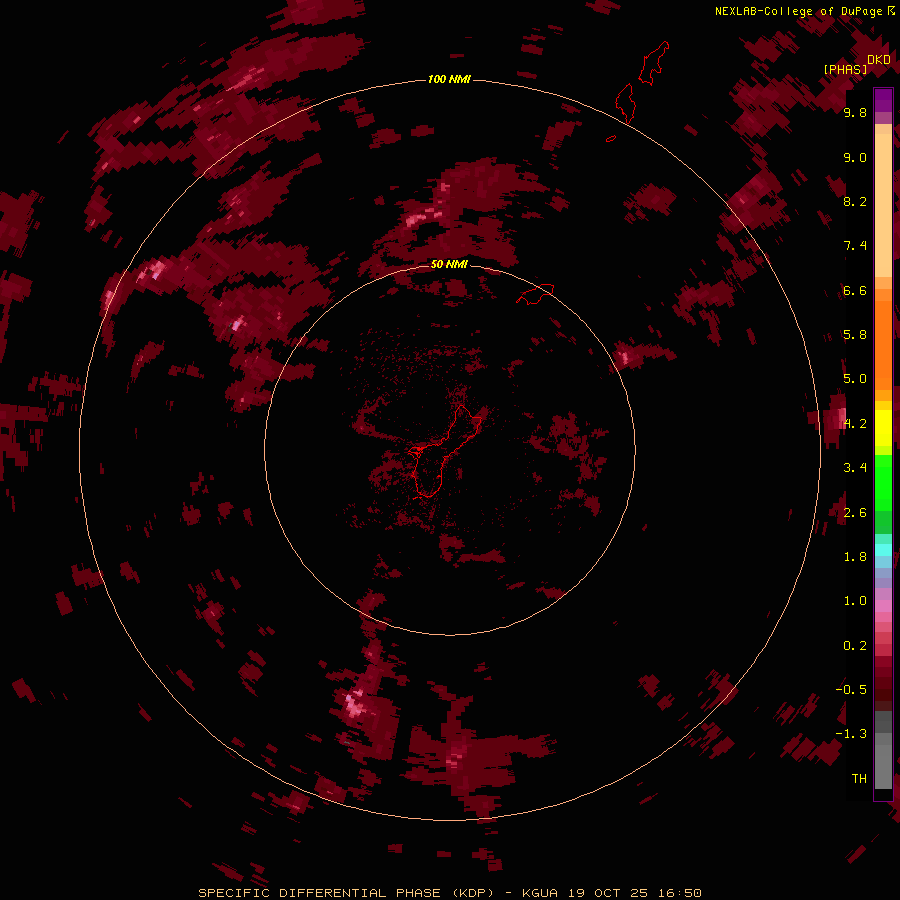Click the 7.4 scale label
The image size is (900, 900).
tap(855, 246)
